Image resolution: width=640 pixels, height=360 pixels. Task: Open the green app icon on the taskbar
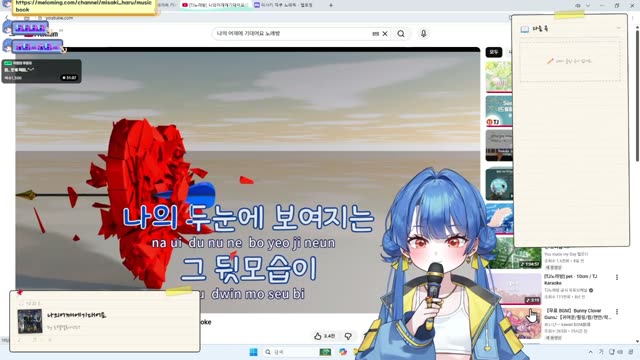(325, 352)
